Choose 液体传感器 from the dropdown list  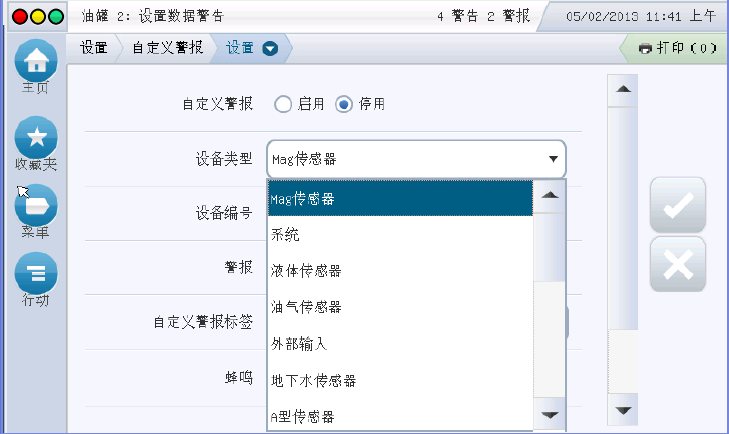(306, 271)
